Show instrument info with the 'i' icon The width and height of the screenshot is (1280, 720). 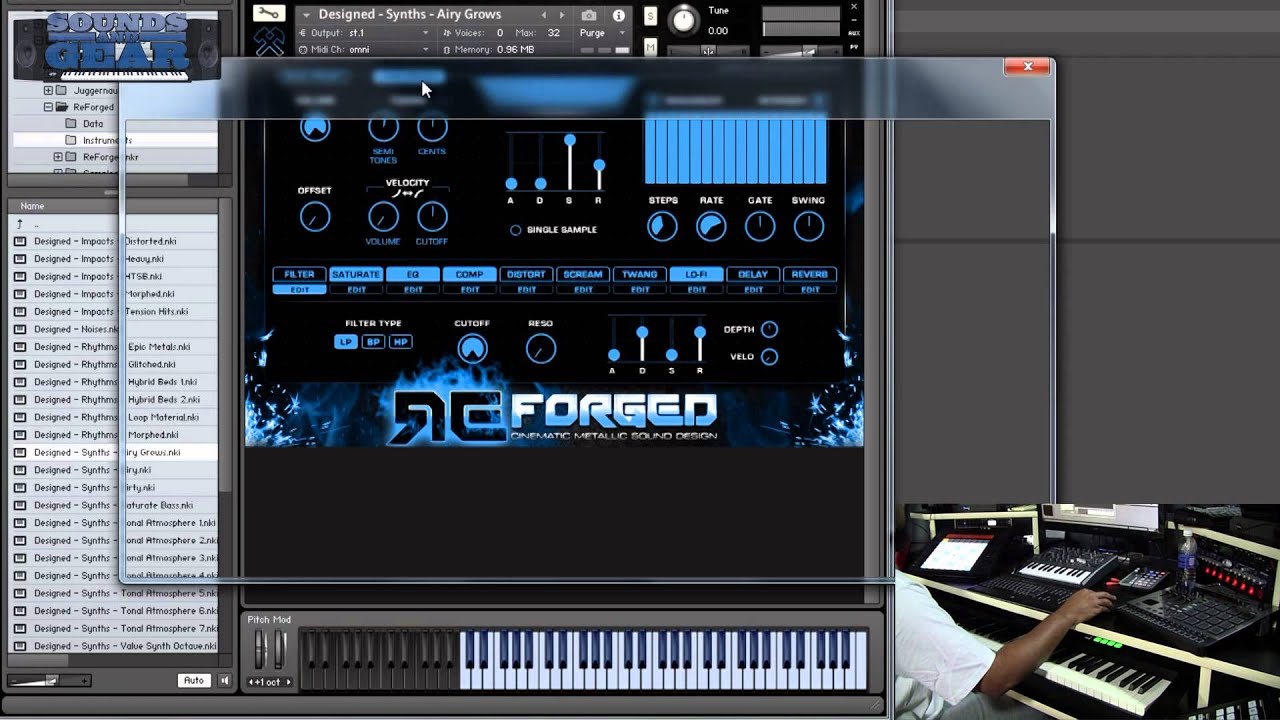pyautogui.click(x=619, y=15)
